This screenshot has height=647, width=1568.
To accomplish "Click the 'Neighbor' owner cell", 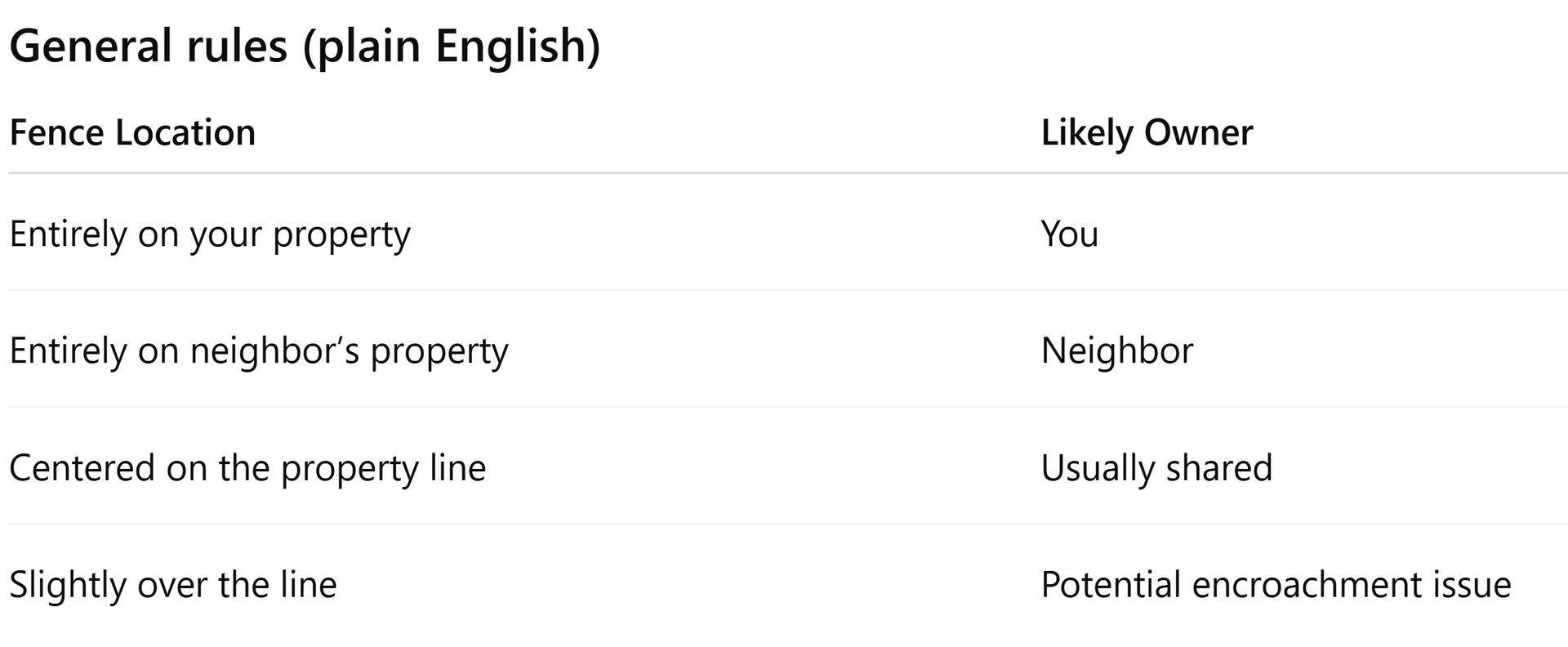I will pos(1116,351).
